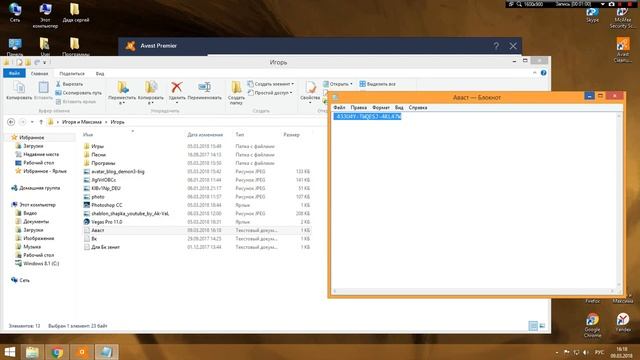
Task: Click the highlighted key text in Блокнот
Action: coord(368,116)
